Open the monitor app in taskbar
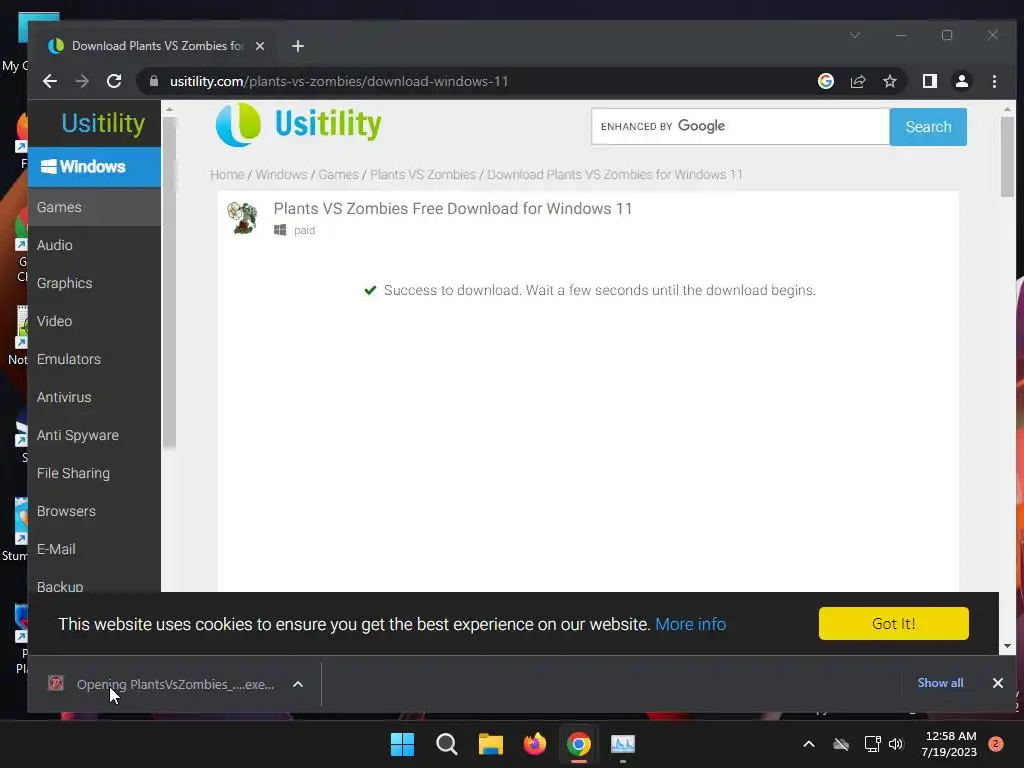 tap(622, 744)
